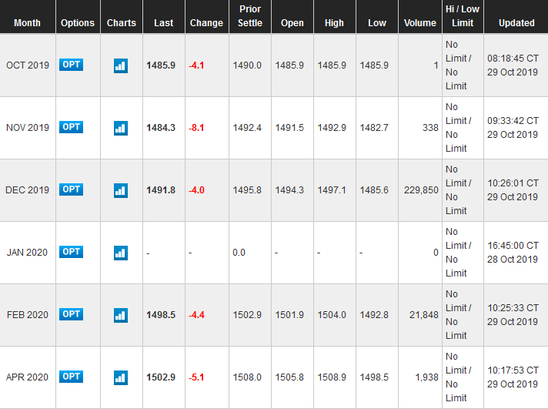Screen dimensions: 548x409
Task: Open the chart icon for APR 2020
Action: point(121,378)
